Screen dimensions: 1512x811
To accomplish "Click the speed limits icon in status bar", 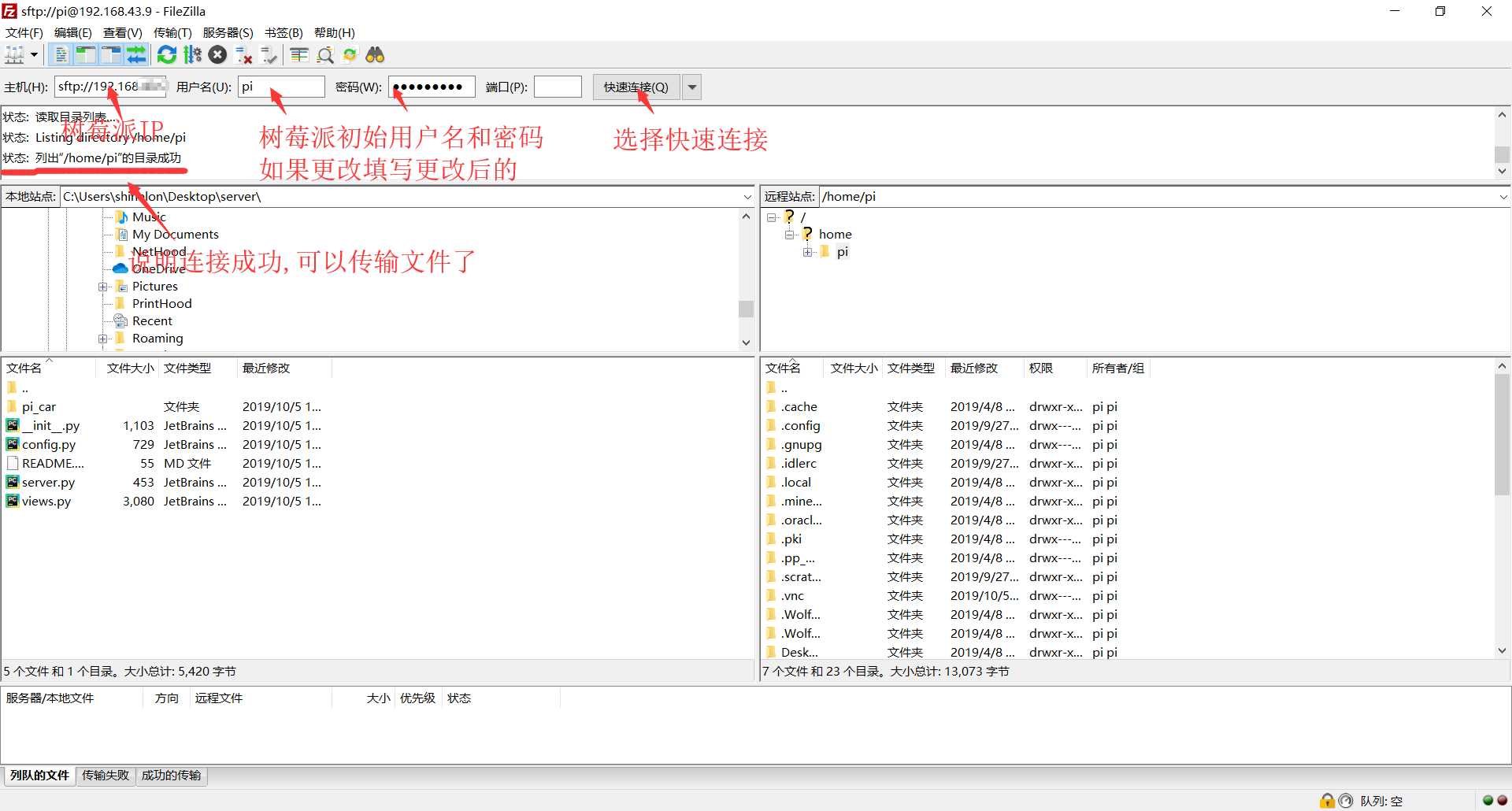I will point(1346,801).
